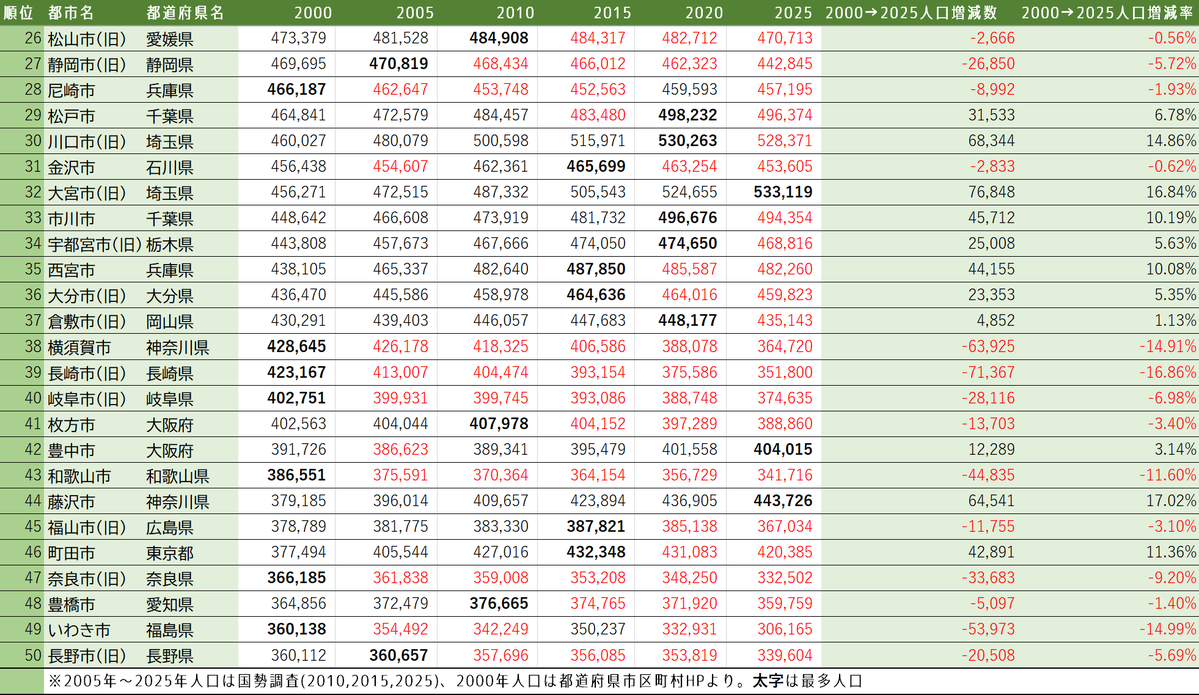
Task: Select the 長崎市(旧) city cell
Action: [86, 373]
